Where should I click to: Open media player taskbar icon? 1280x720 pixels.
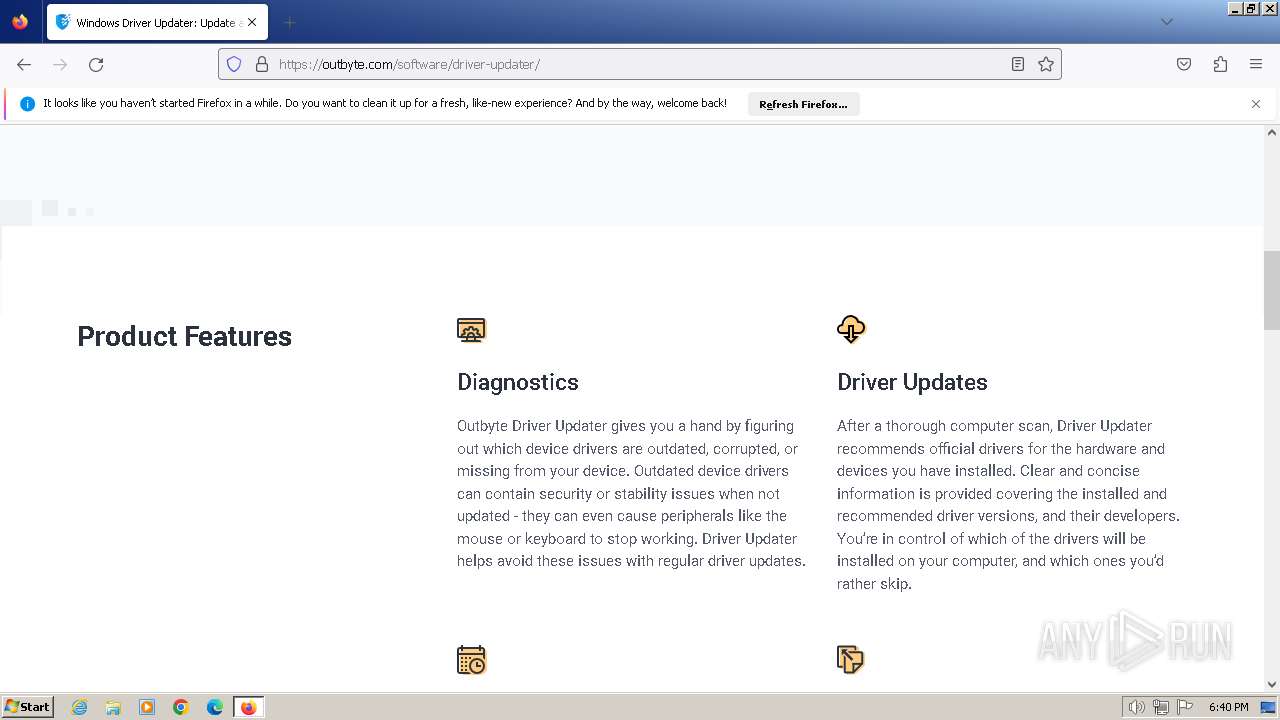pos(147,707)
